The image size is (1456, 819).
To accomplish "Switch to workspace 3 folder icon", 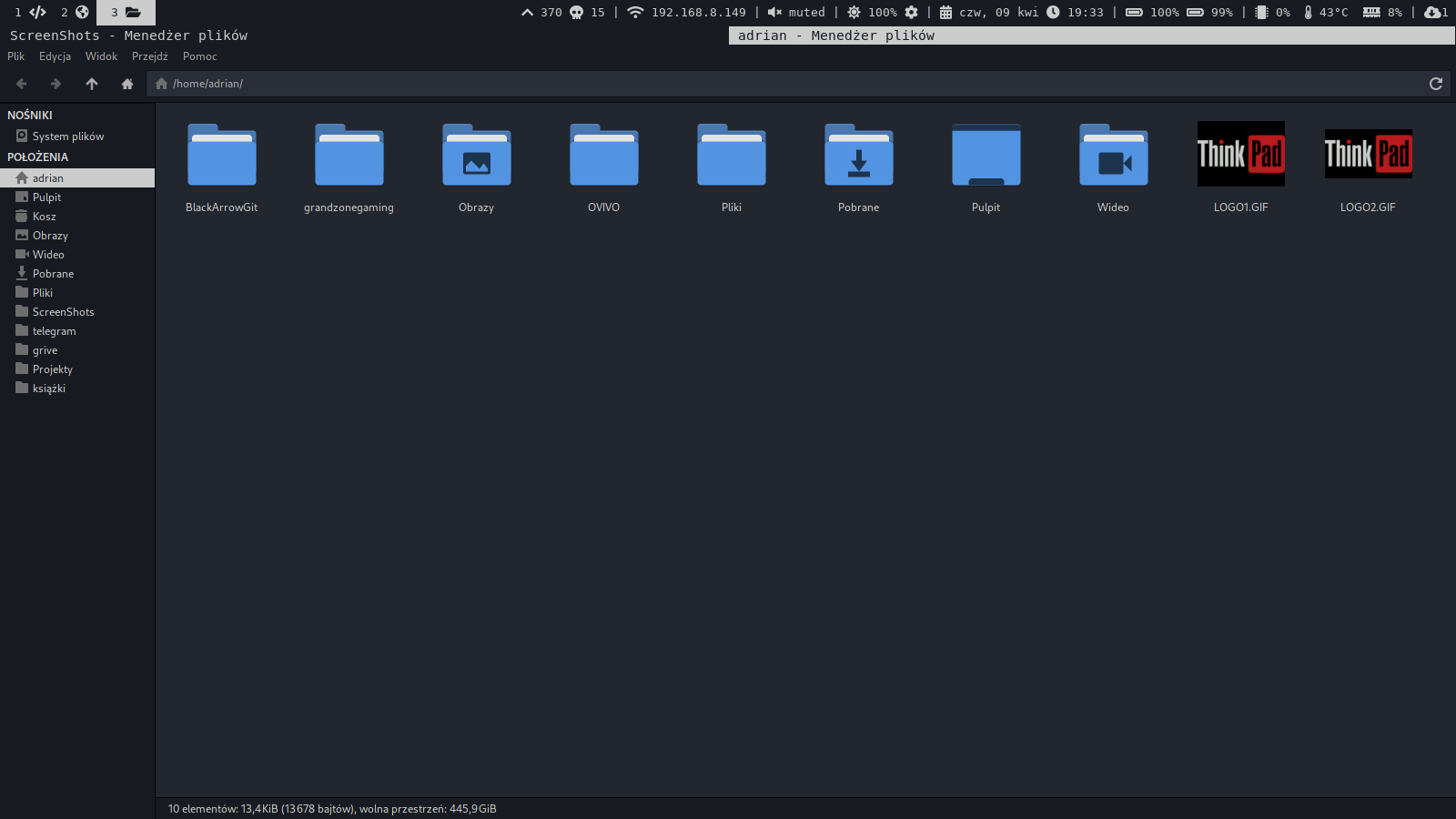I will [x=133, y=12].
